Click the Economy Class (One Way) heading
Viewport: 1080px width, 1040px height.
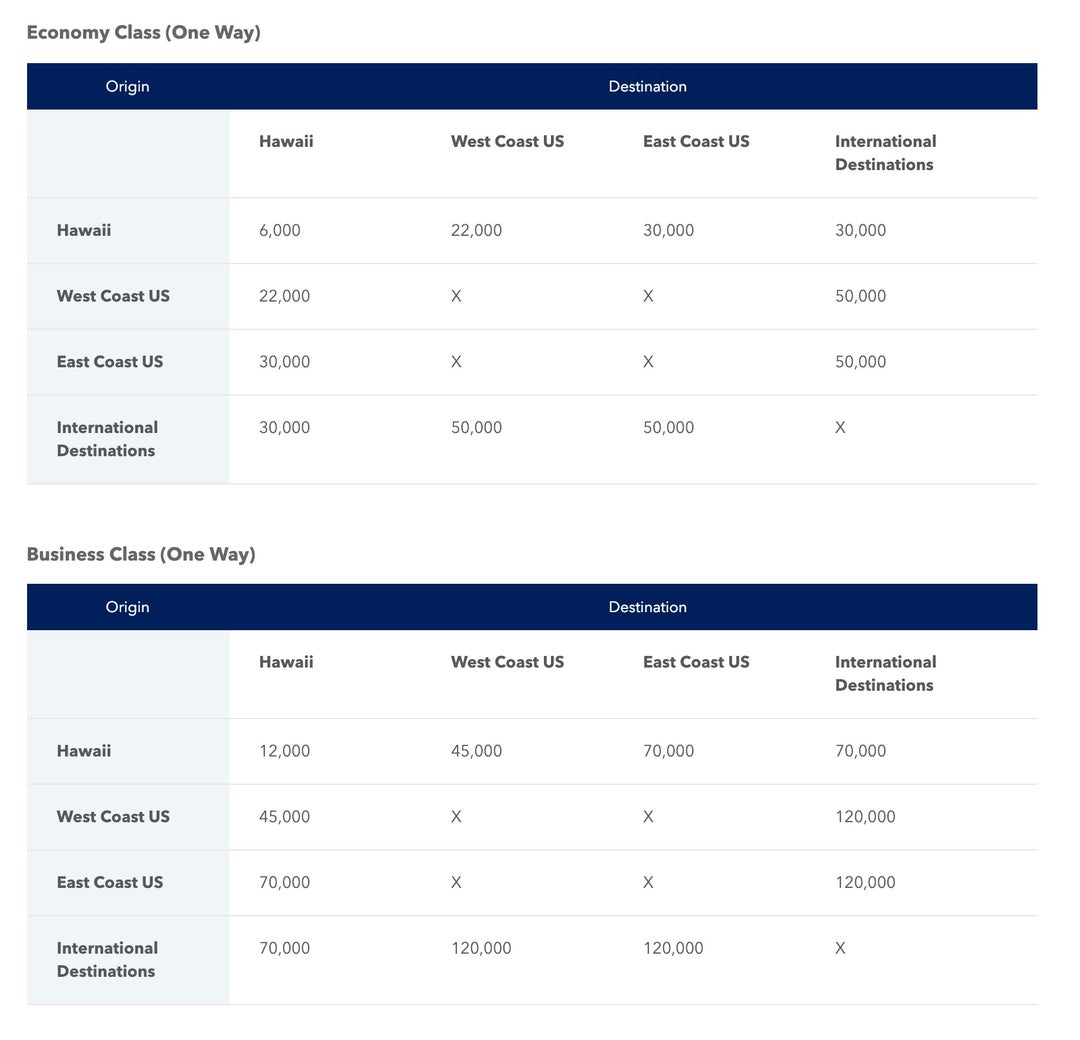point(143,32)
